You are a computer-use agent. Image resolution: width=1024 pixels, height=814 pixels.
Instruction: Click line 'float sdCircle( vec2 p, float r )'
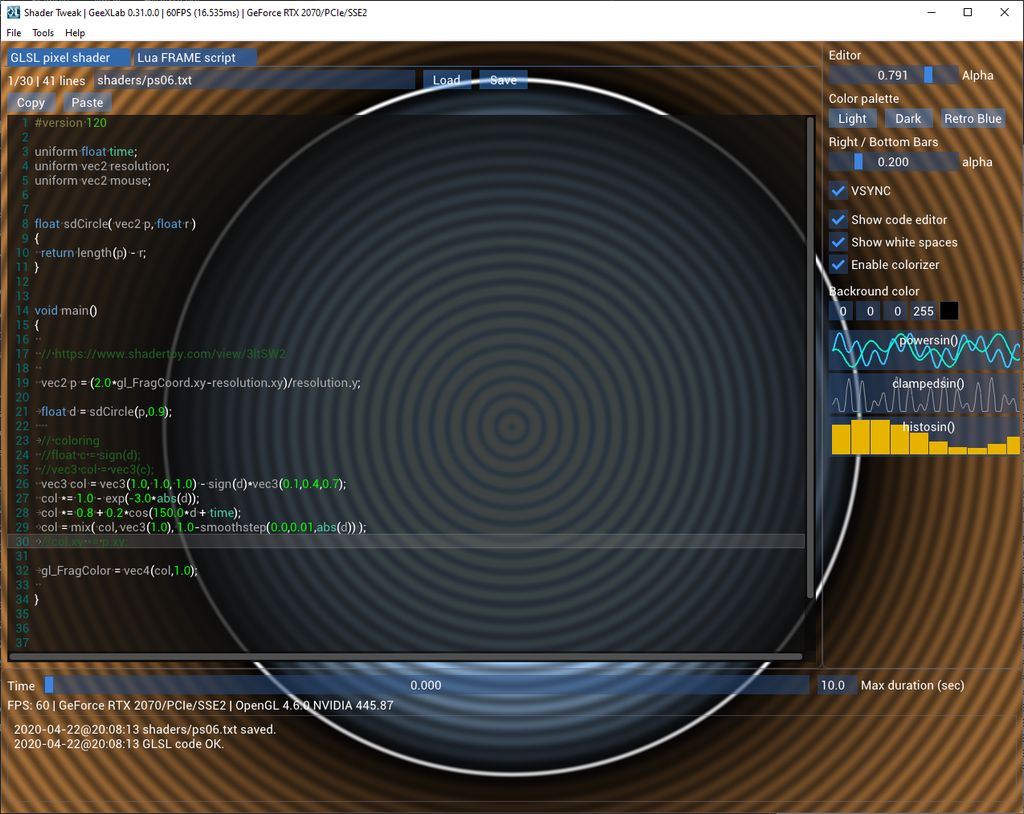115,224
